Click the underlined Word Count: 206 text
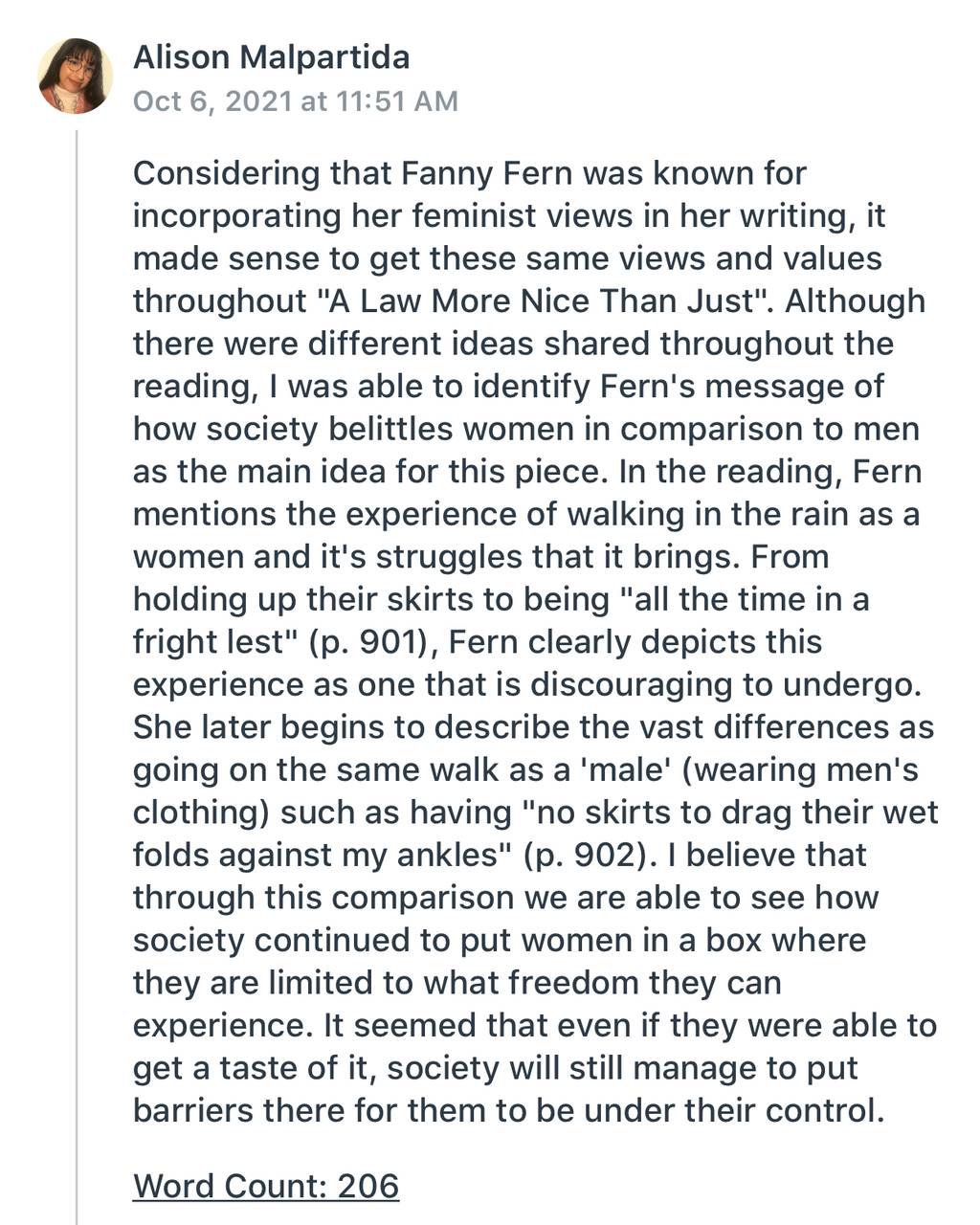This screenshot has width=980, height=1225. (x=266, y=1186)
